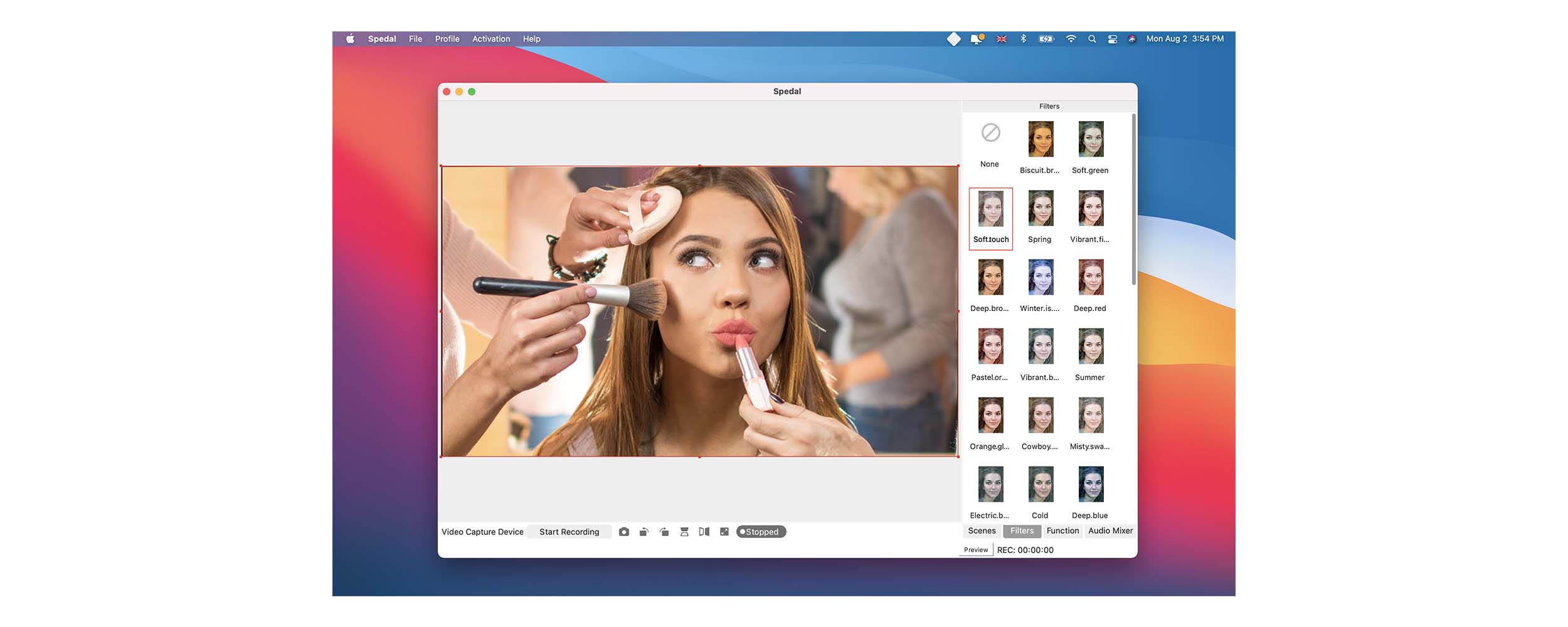The width and height of the screenshot is (1568, 627).
Task: Open the Video Capture Device selector
Action: 482,532
